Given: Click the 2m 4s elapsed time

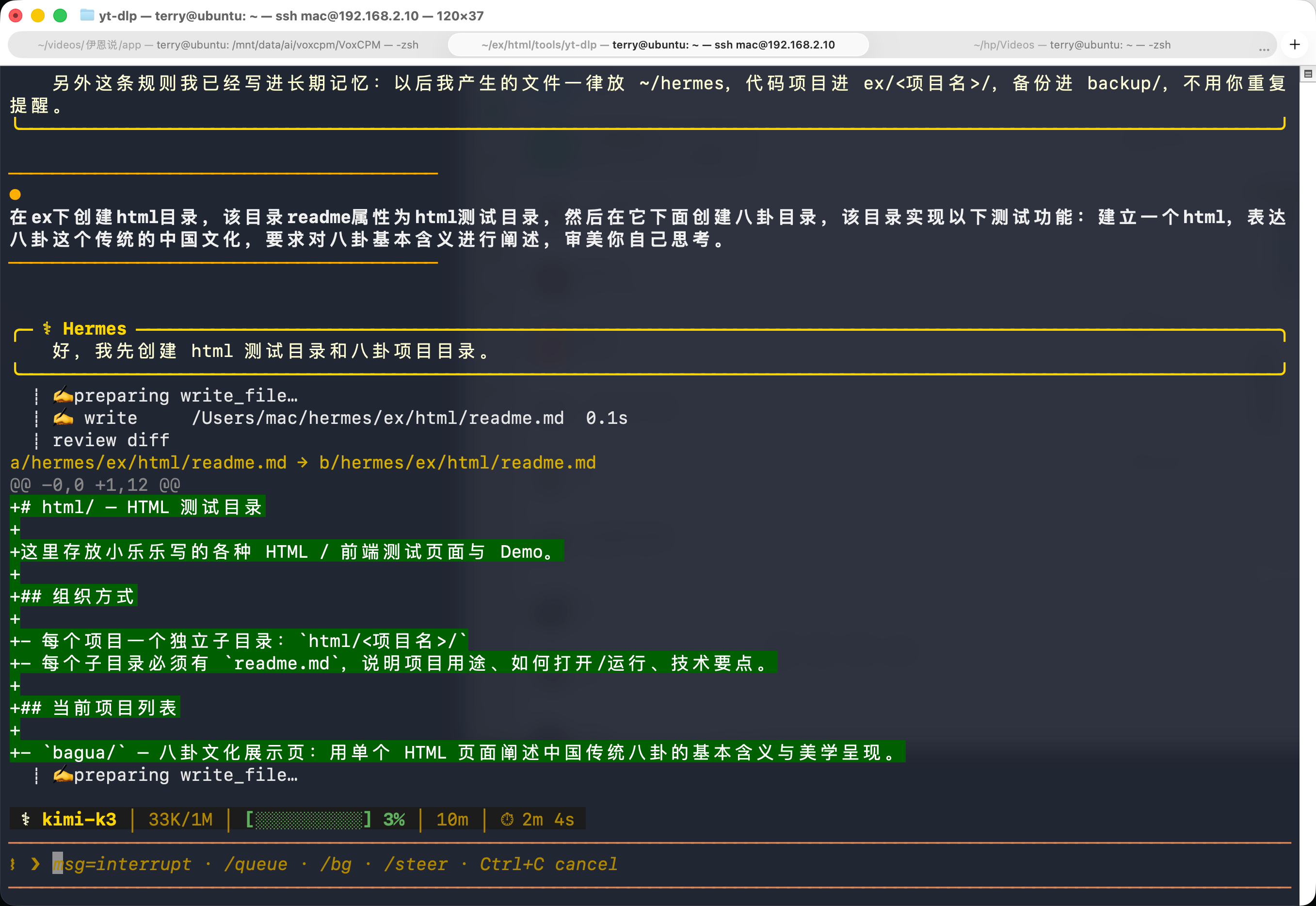Looking at the screenshot, I should coord(548,819).
